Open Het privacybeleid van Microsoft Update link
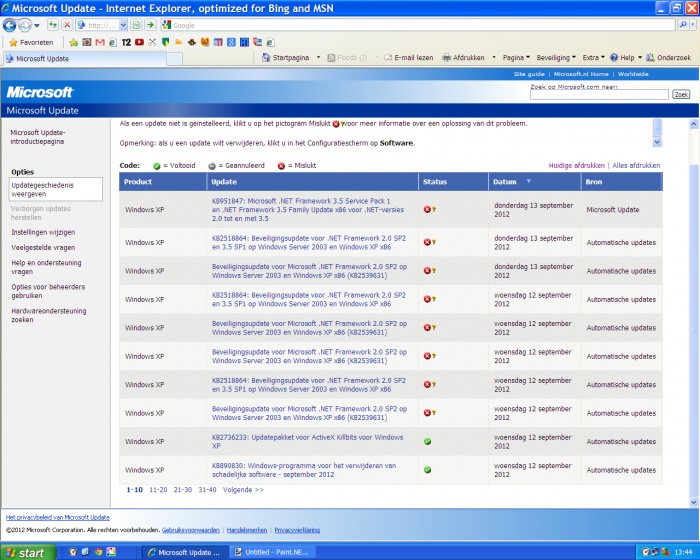Viewport: 700px width, 560px height. tap(58, 517)
